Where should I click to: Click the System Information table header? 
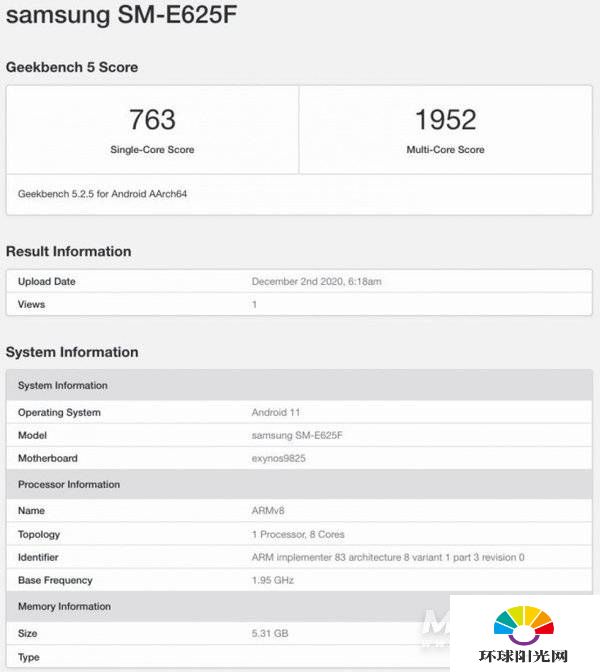click(x=299, y=385)
